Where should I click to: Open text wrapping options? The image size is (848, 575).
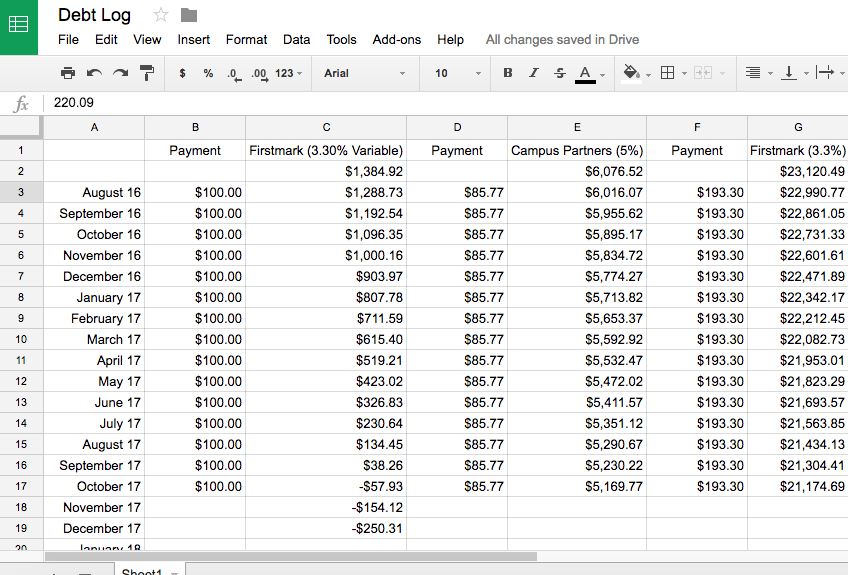pyautogui.click(x=825, y=72)
